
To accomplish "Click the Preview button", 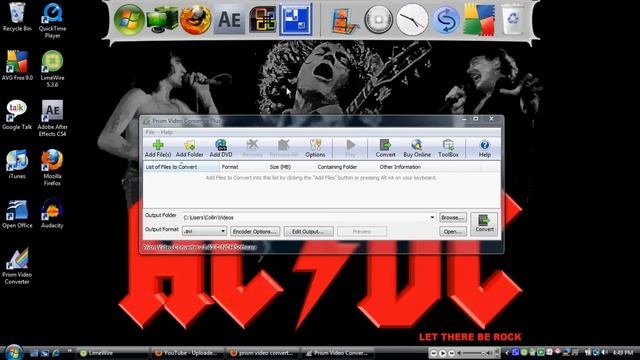I will [362, 231].
